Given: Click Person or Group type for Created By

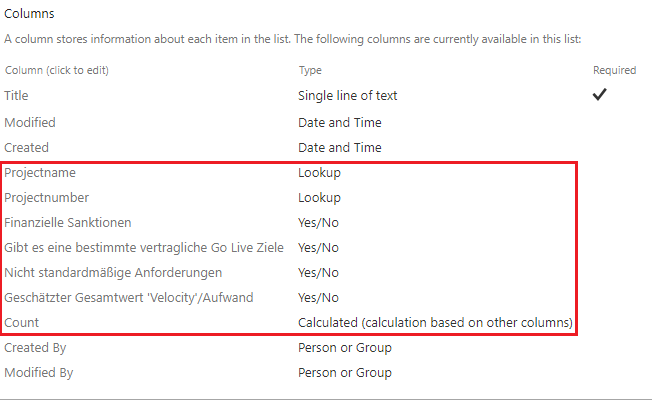Looking at the screenshot, I should [x=345, y=348].
